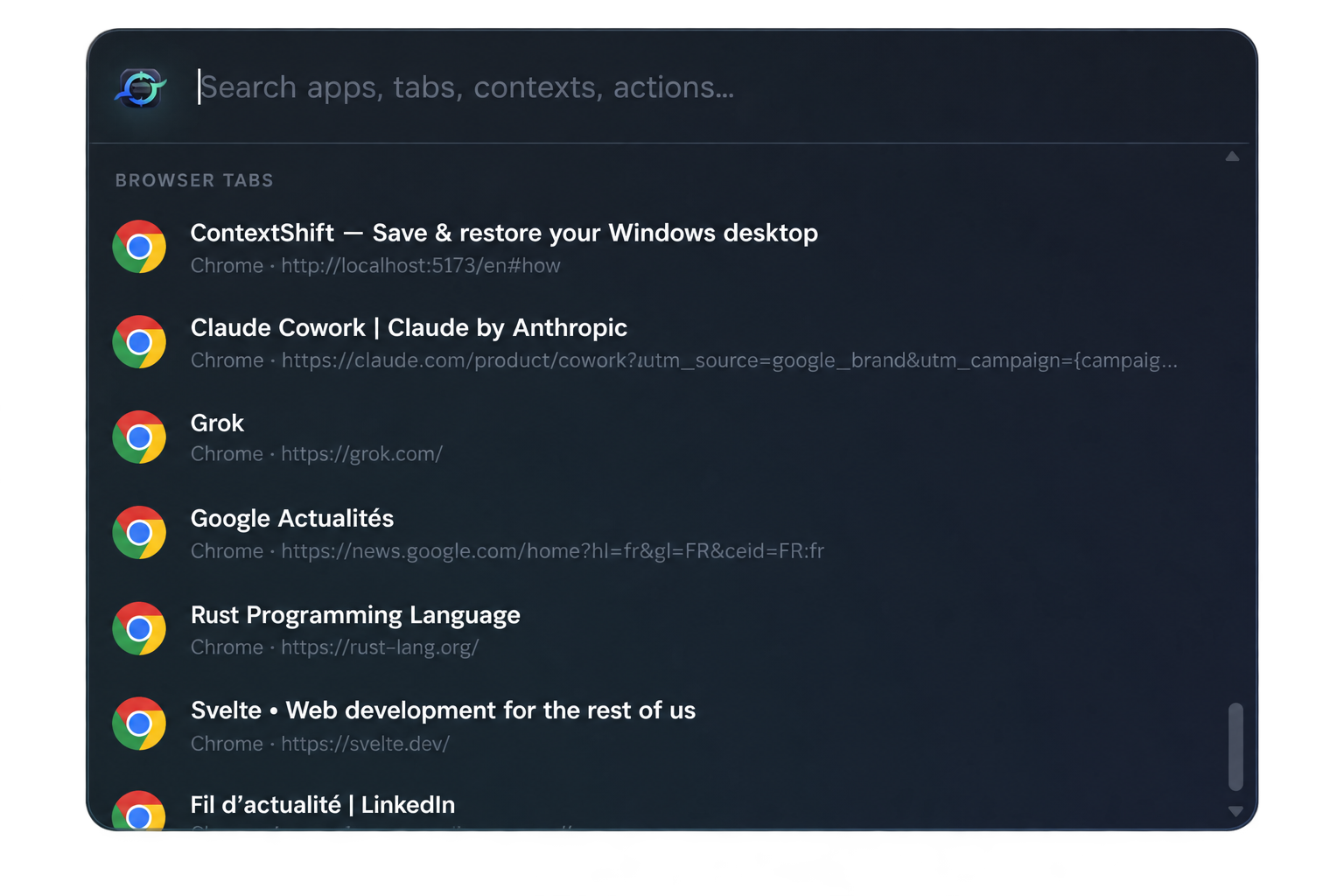1344x896 pixels.
Task: Click the results list scrollbar thumb
Action: [x=1235, y=746]
